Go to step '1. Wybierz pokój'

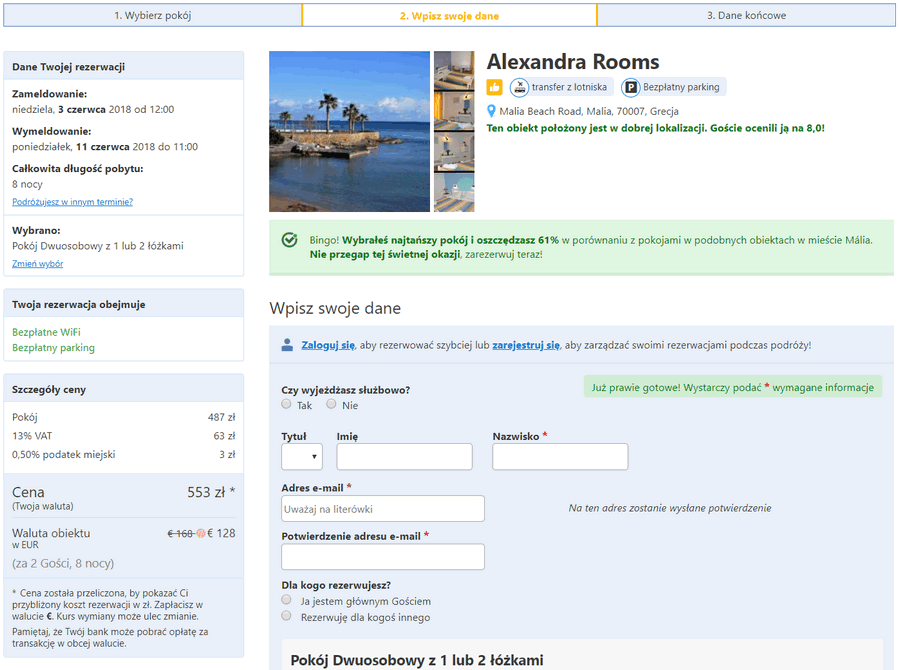click(153, 16)
